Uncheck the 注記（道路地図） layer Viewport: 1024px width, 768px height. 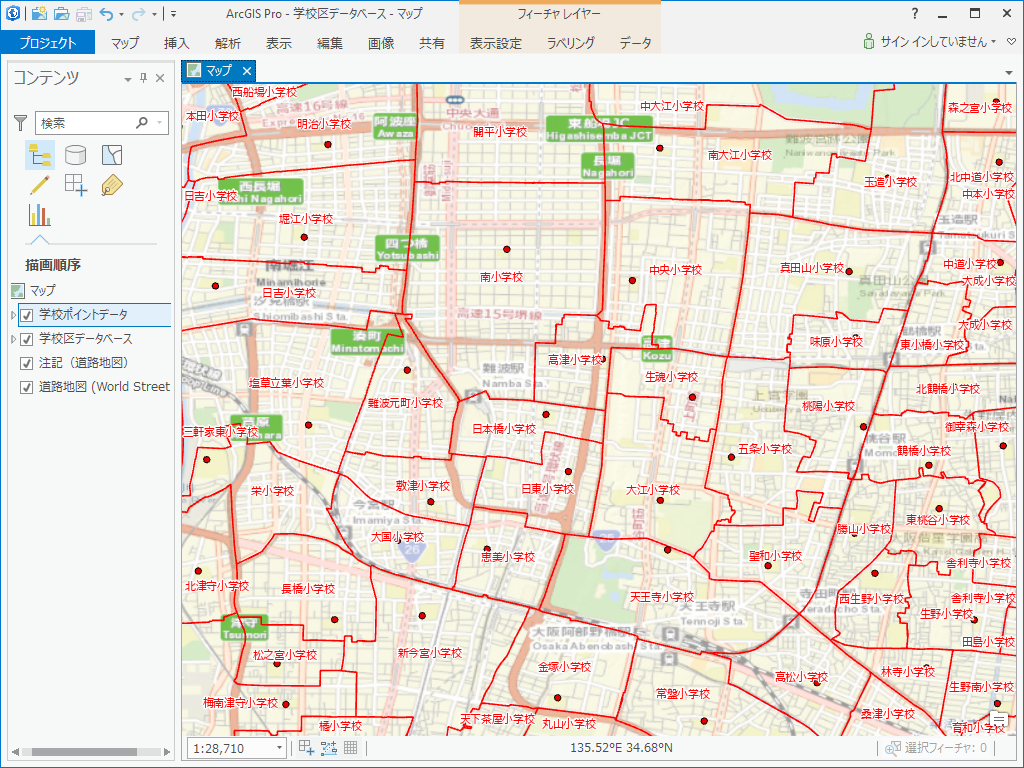pyautogui.click(x=27, y=364)
